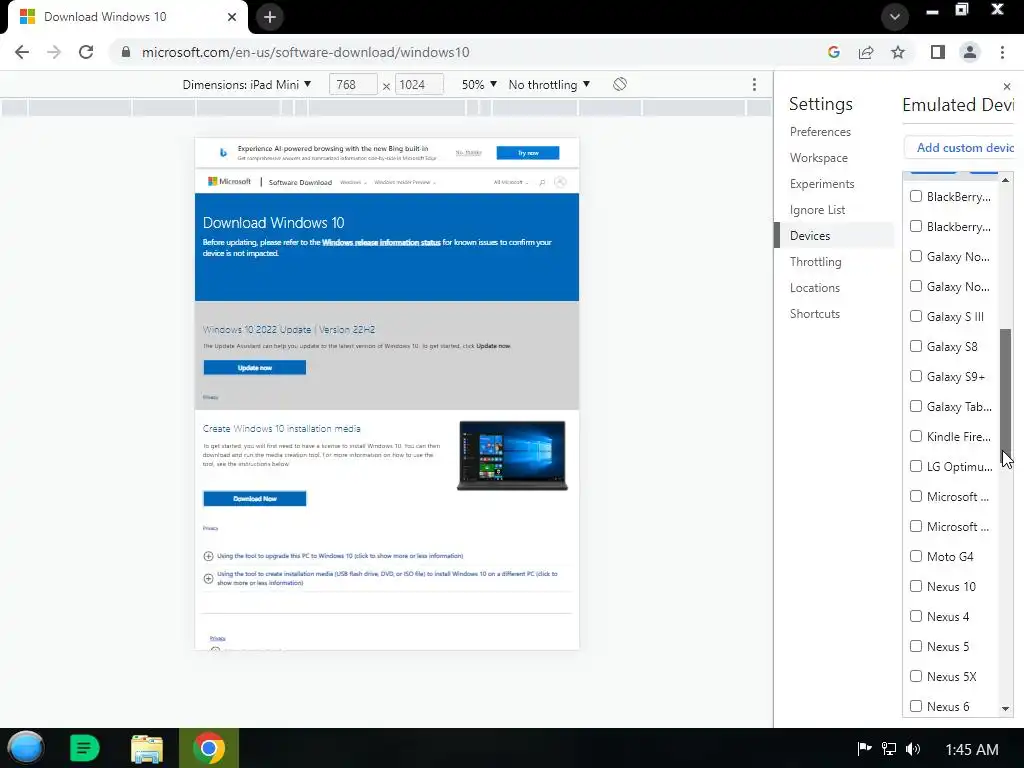The height and width of the screenshot is (768, 1024).
Task: Share this page via the share icon
Action: [x=866, y=52]
